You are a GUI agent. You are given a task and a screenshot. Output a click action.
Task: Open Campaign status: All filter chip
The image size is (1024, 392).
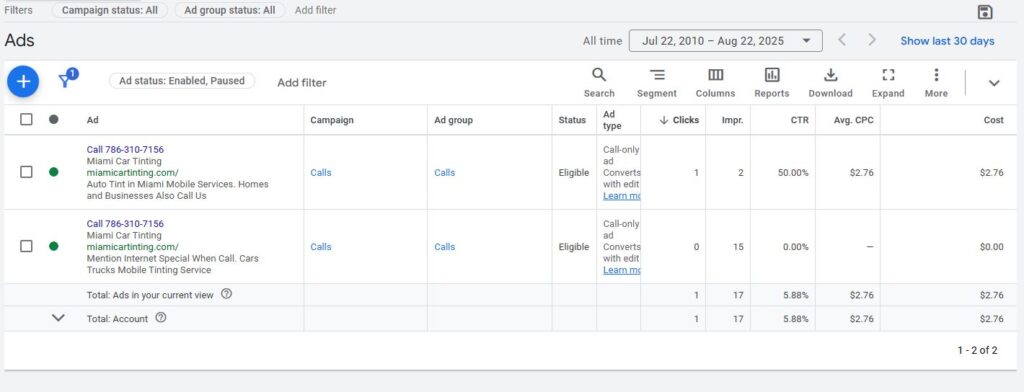(x=110, y=10)
